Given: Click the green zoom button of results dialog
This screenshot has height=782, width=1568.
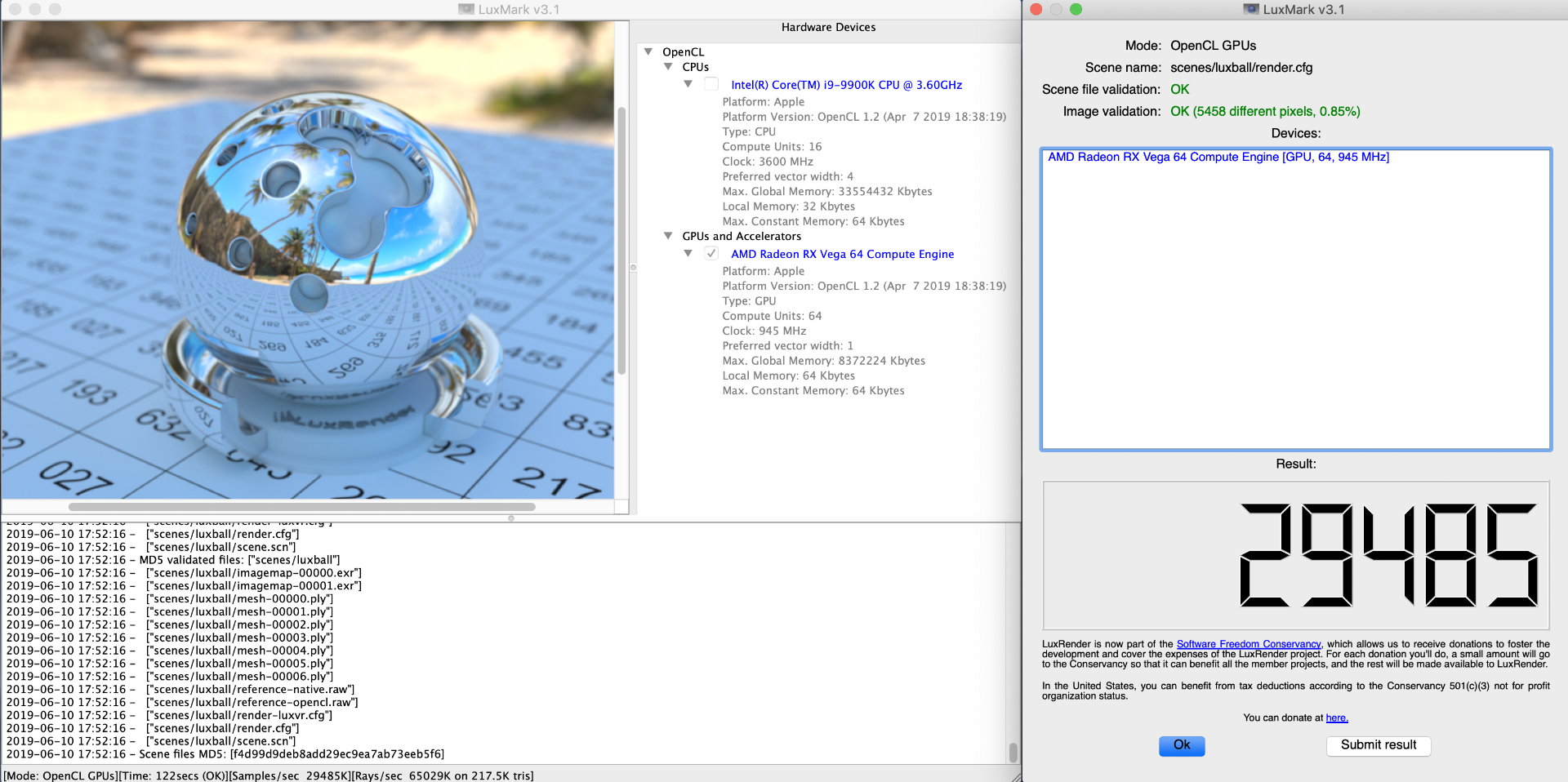Looking at the screenshot, I should click(x=1076, y=9).
